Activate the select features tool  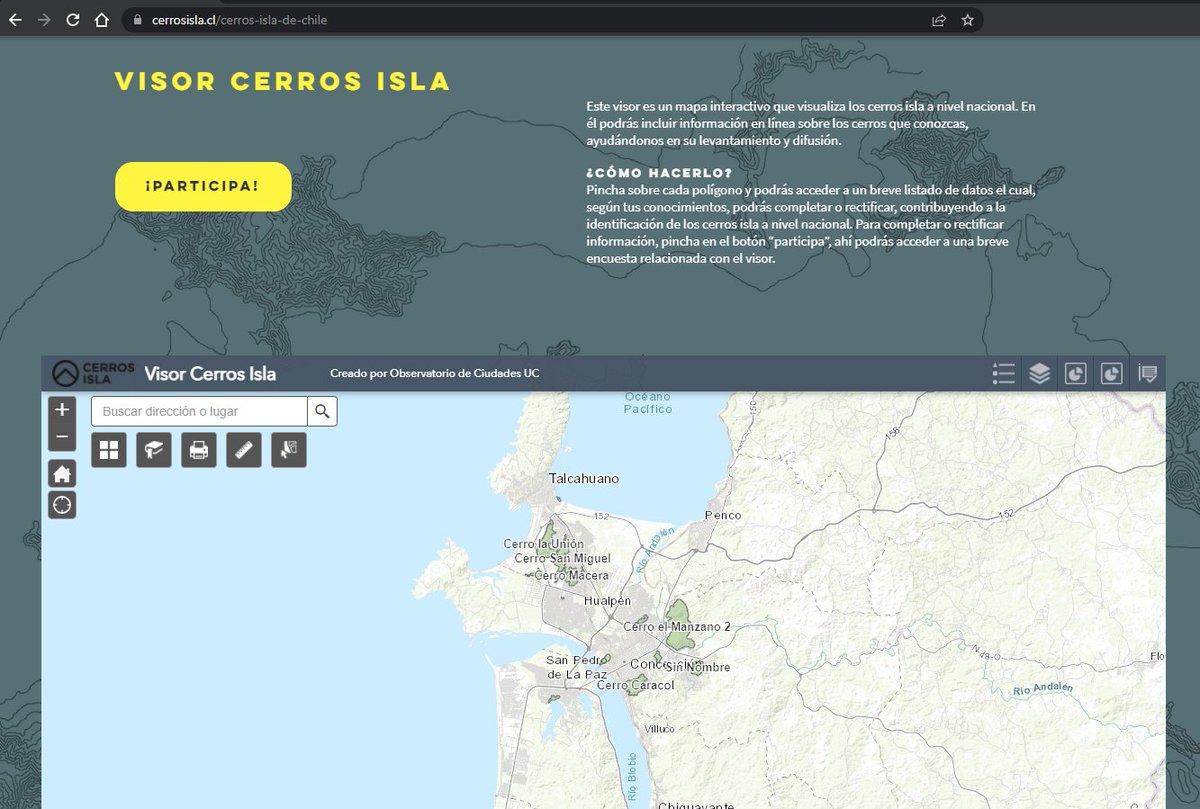(x=288, y=450)
